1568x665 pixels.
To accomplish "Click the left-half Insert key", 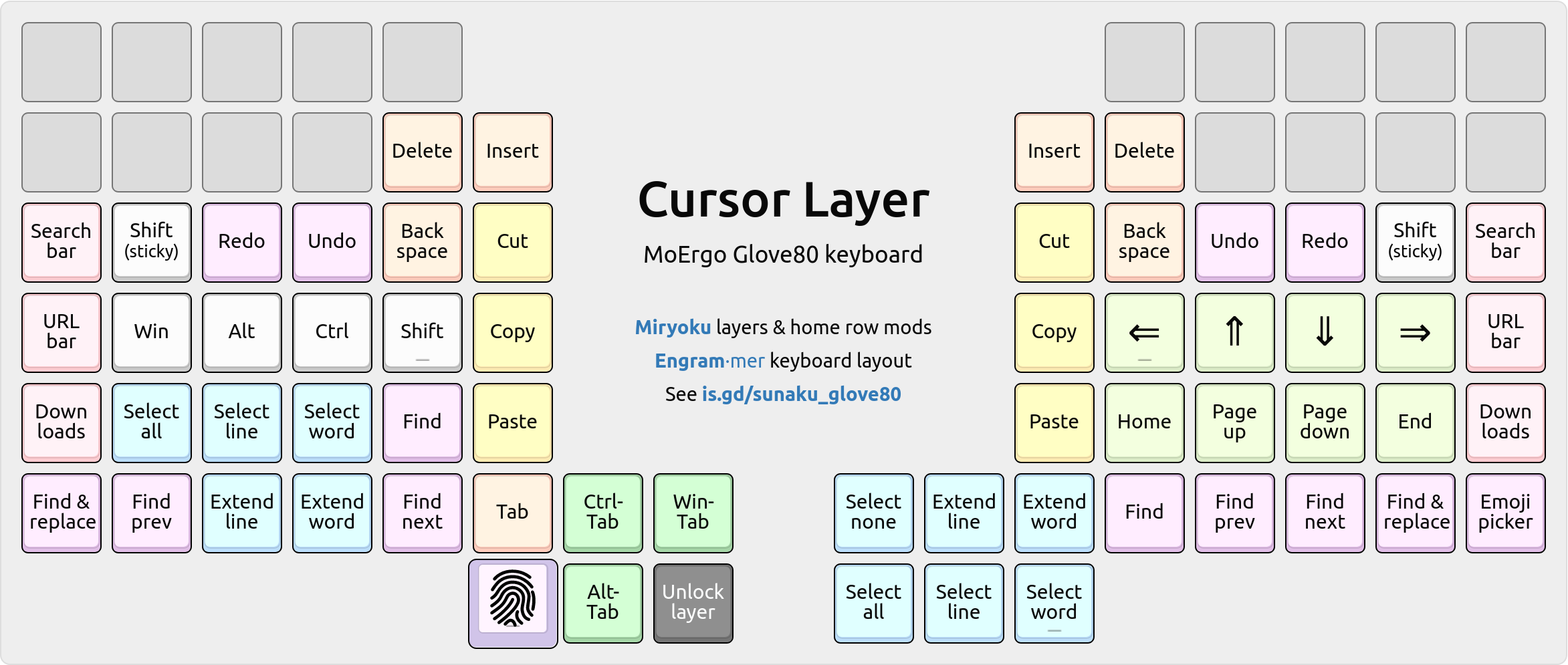I will tap(512, 152).
